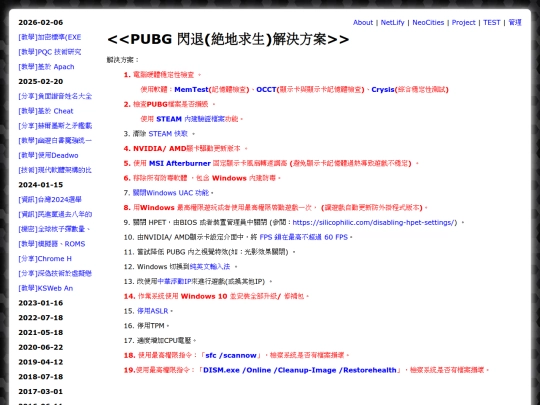Open the sidebar article KSWeb An
The width and height of the screenshot is (540, 405).
[45, 288]
